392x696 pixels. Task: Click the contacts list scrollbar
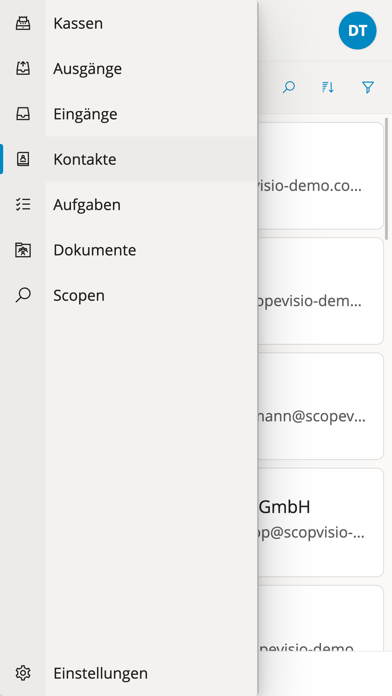click(x=387, y=178)
